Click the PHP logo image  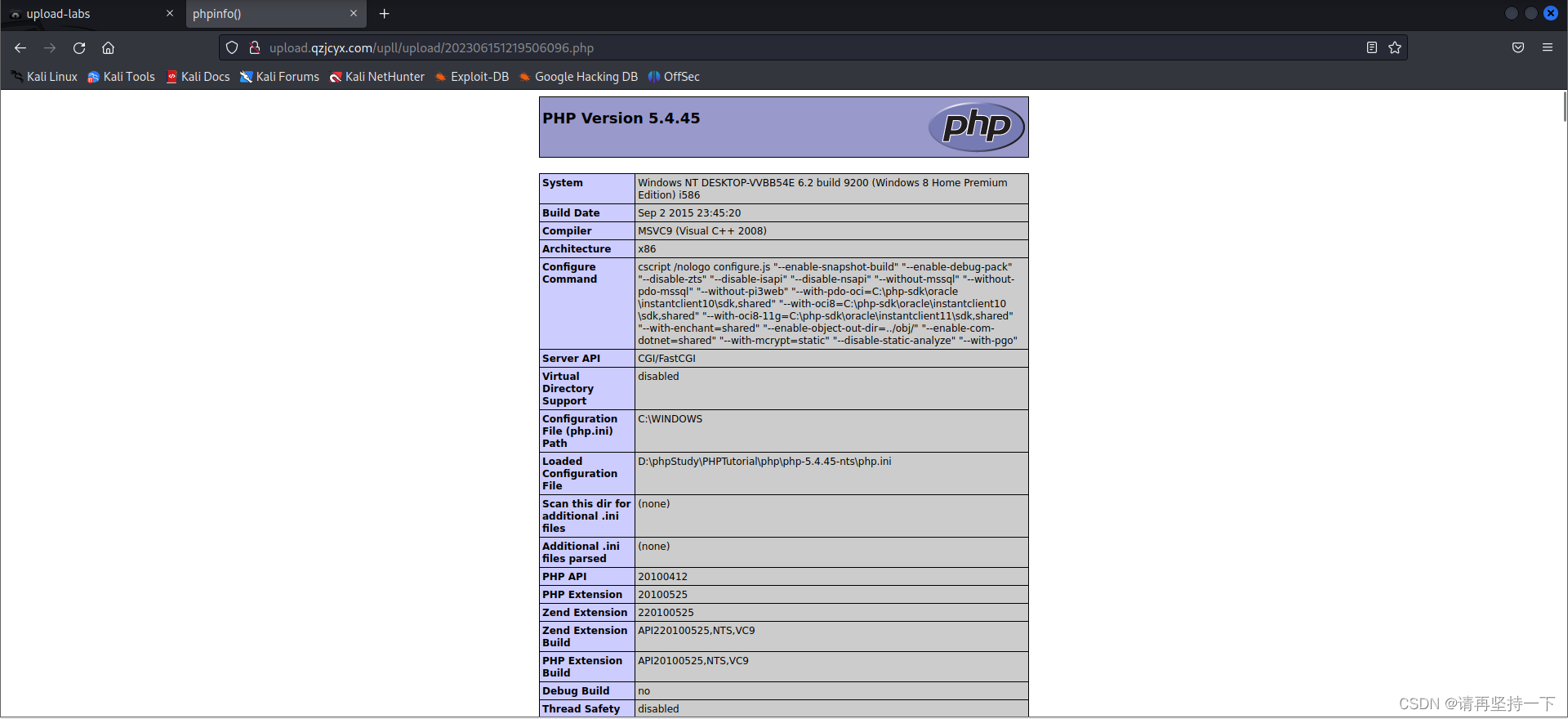point(976,127)
